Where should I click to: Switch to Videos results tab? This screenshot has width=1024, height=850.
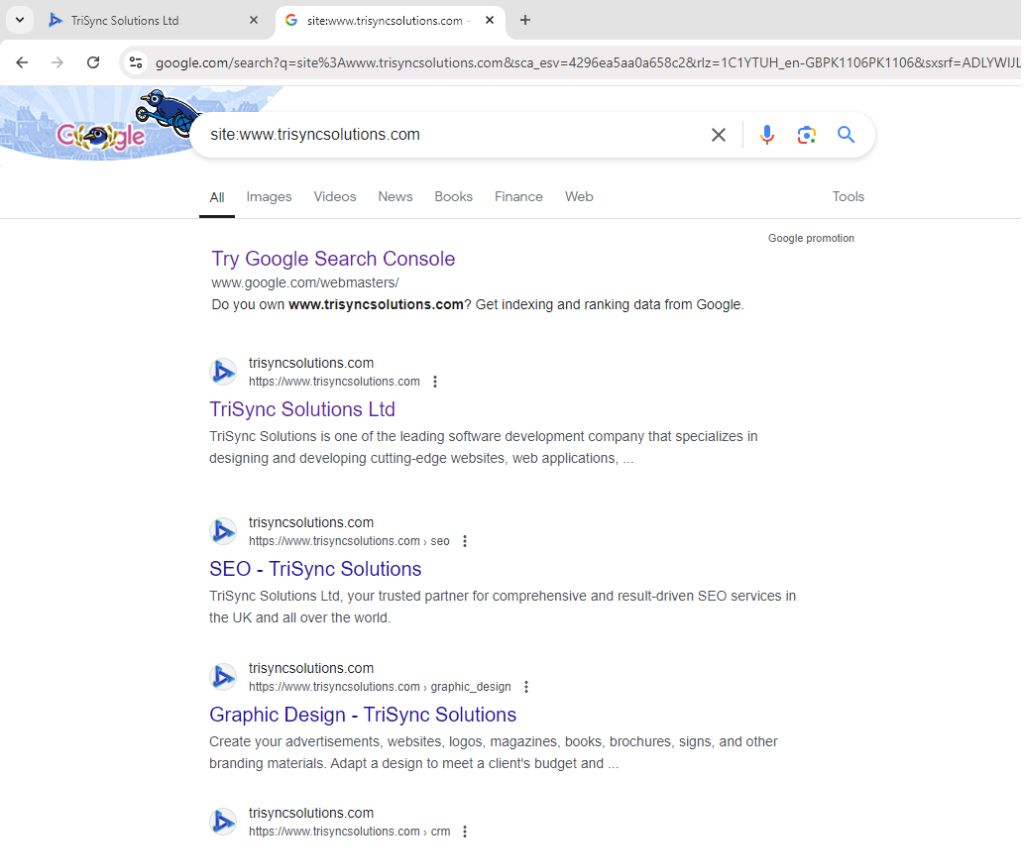click(335, 197)
